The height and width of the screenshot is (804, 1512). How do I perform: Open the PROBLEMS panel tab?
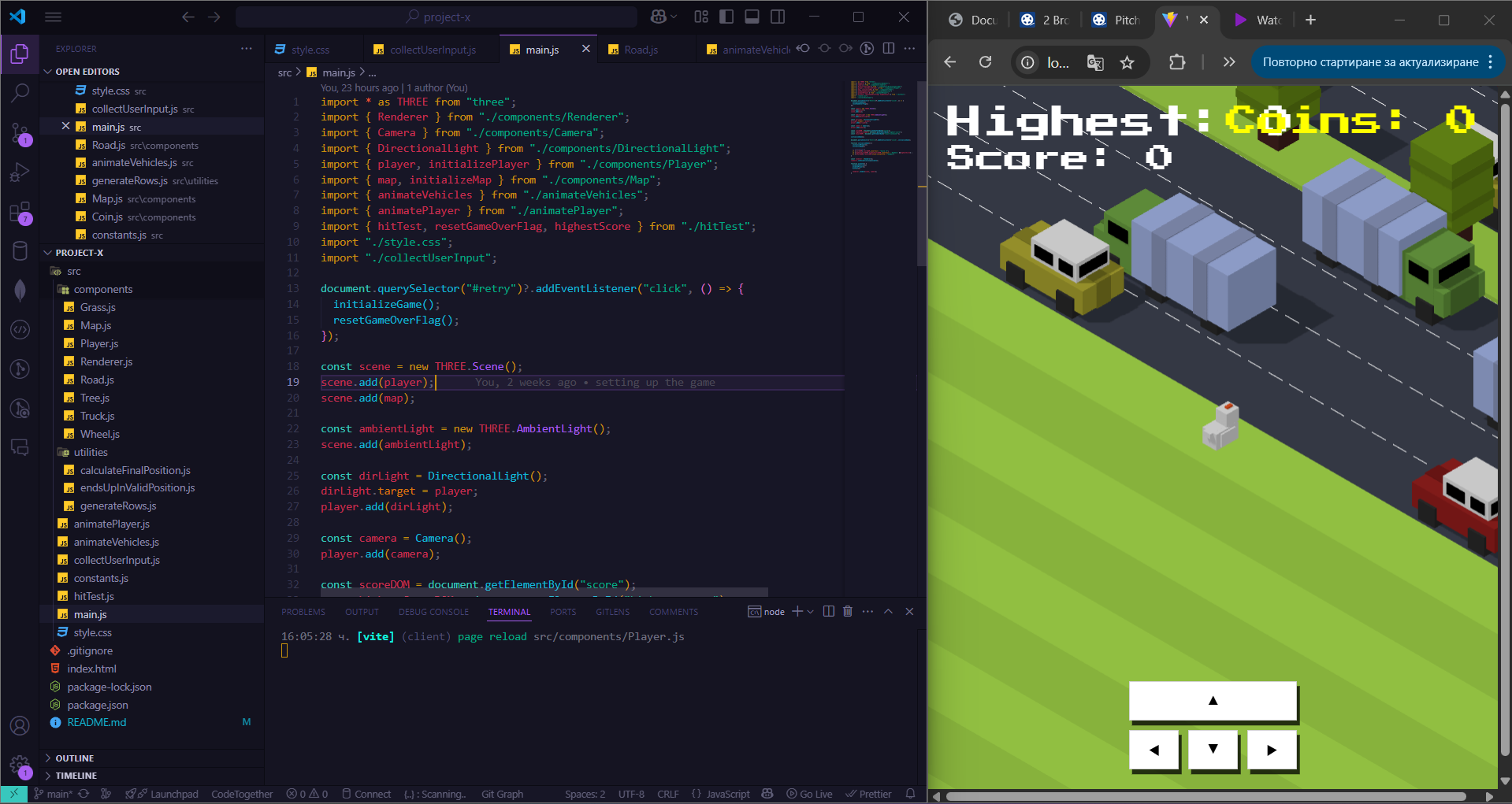pos(303,612)
